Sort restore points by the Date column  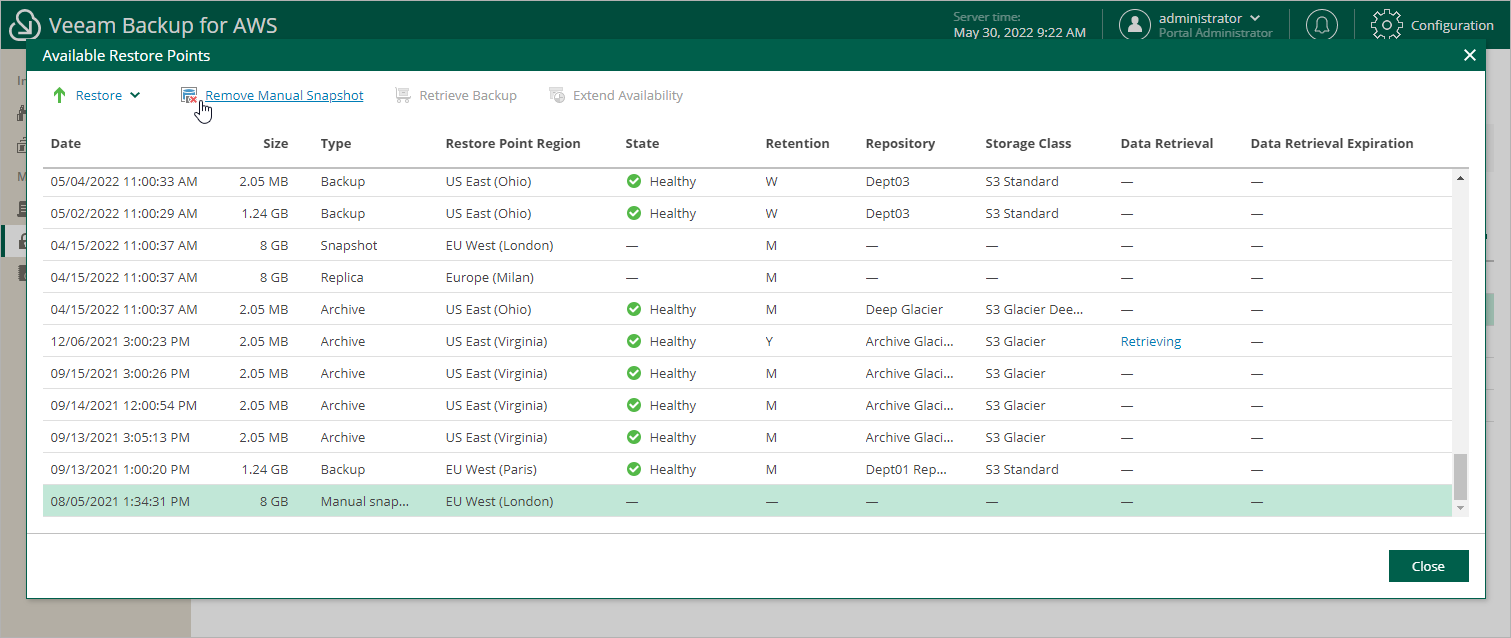[65, 143]
